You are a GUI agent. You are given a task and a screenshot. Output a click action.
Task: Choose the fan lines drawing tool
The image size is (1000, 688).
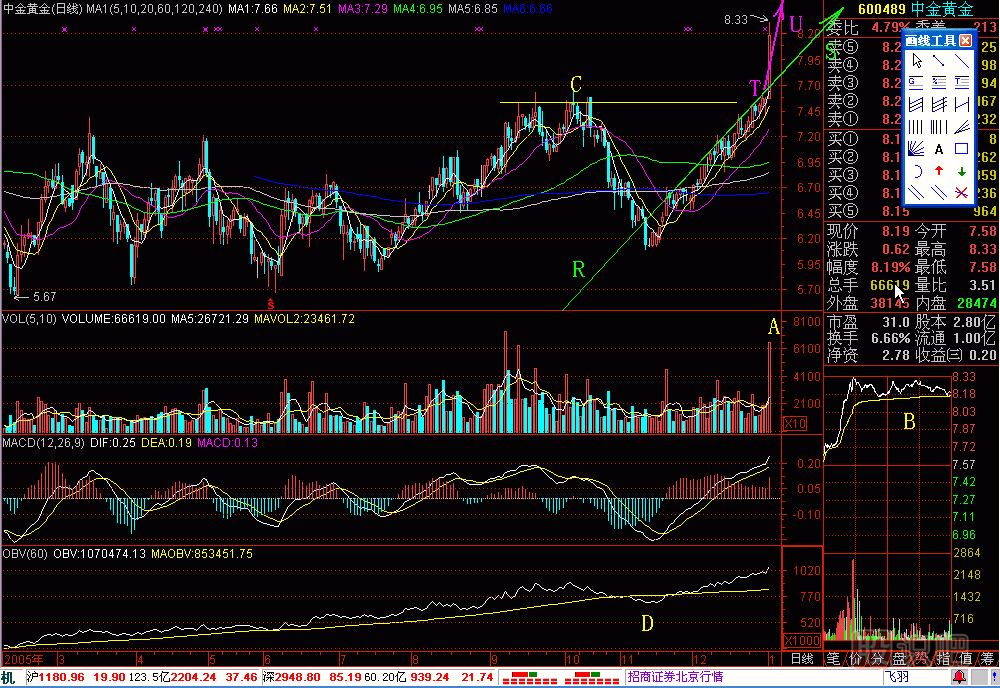coord(918,149)
